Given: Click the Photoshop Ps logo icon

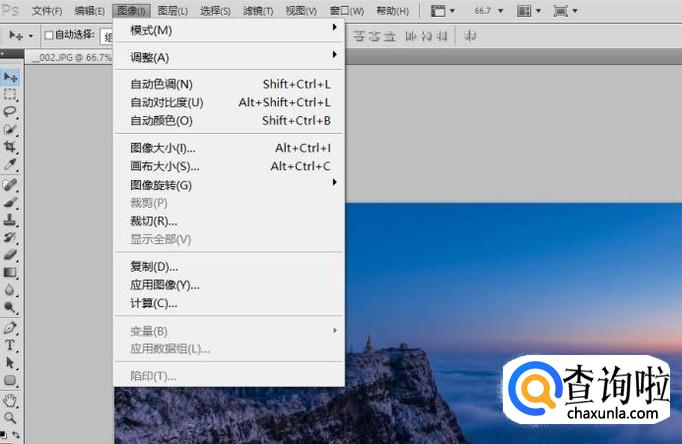Looking at the screenshot, I should [10, 10].
